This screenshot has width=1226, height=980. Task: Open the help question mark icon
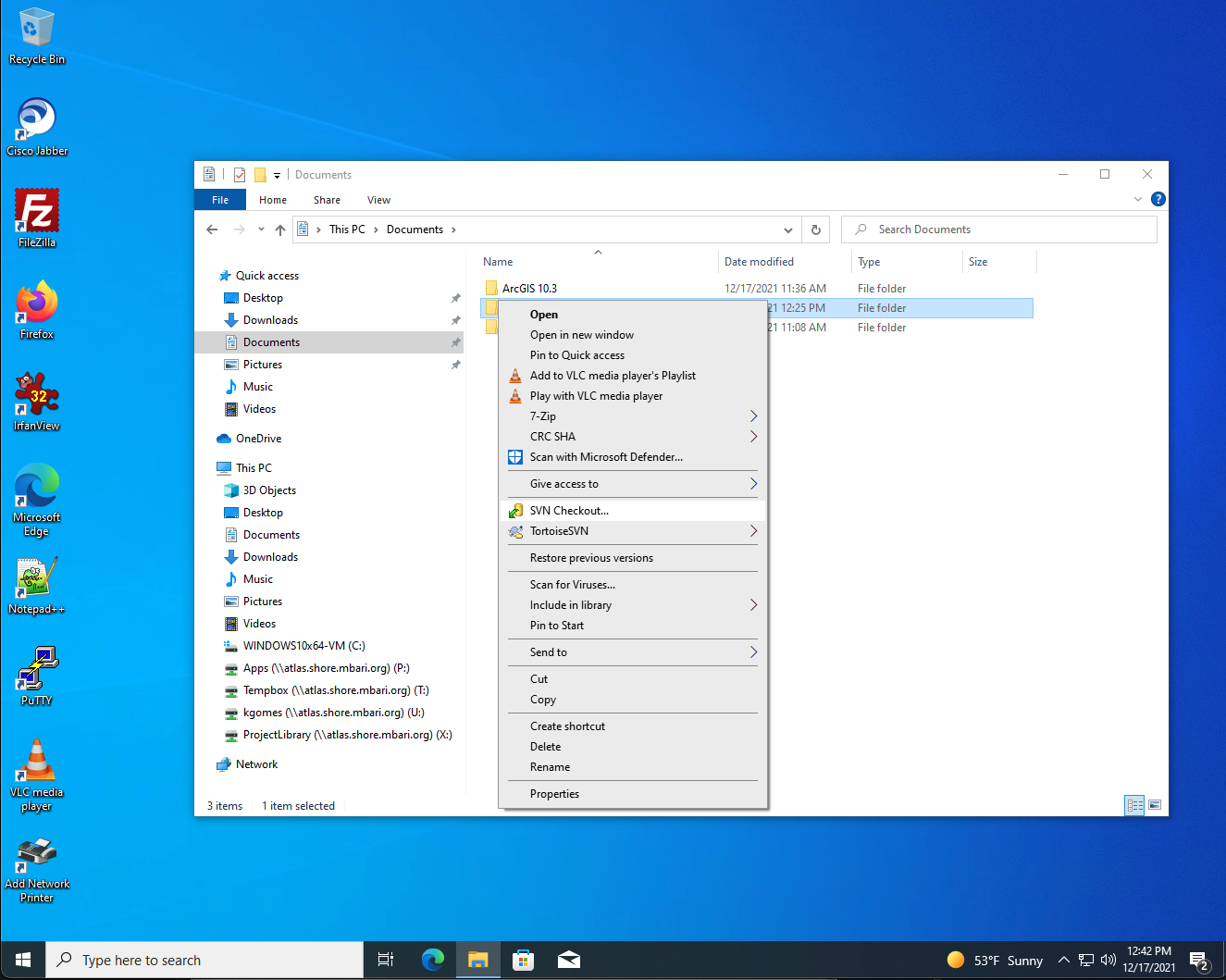(1158, 199)
